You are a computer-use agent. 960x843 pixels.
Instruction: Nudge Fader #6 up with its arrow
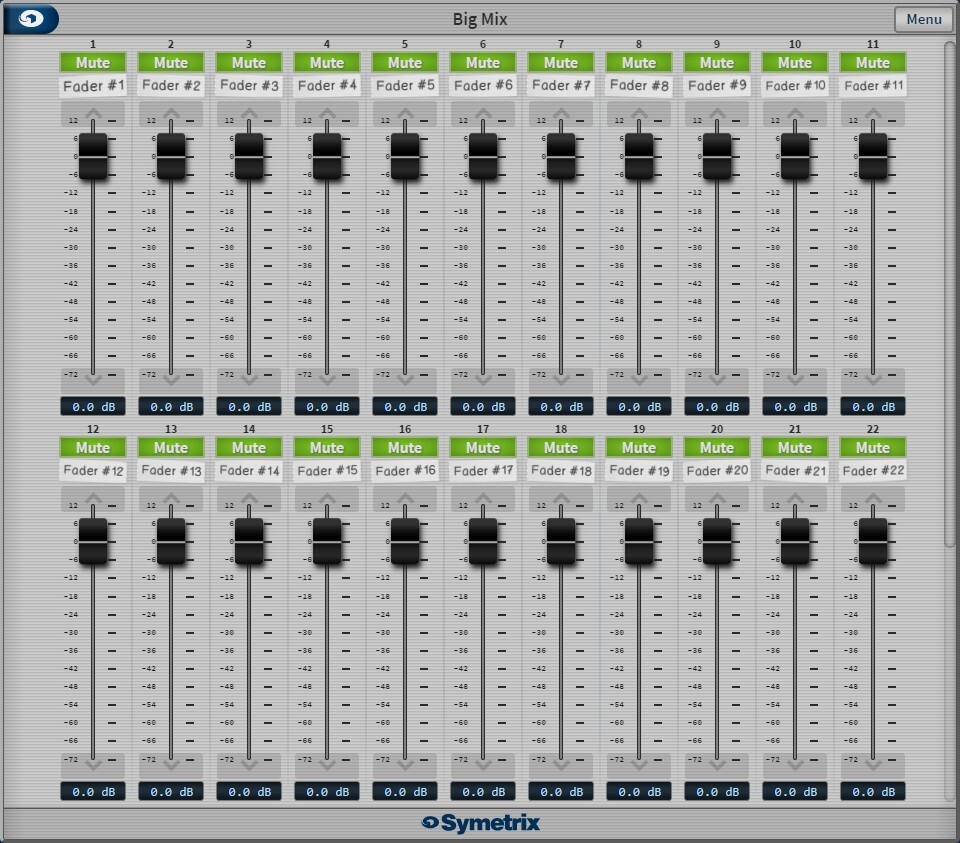coord(483,113)
